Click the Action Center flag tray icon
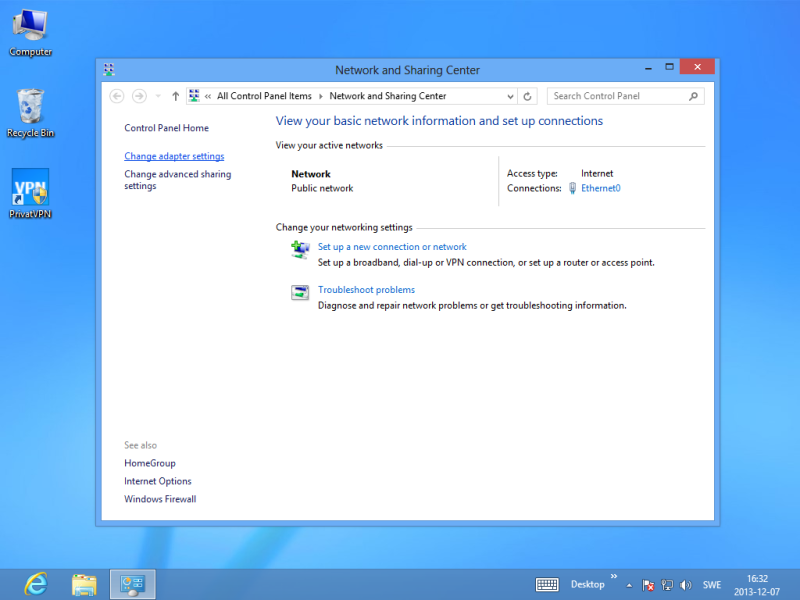The image size is (800, 600). click(648, 585)
